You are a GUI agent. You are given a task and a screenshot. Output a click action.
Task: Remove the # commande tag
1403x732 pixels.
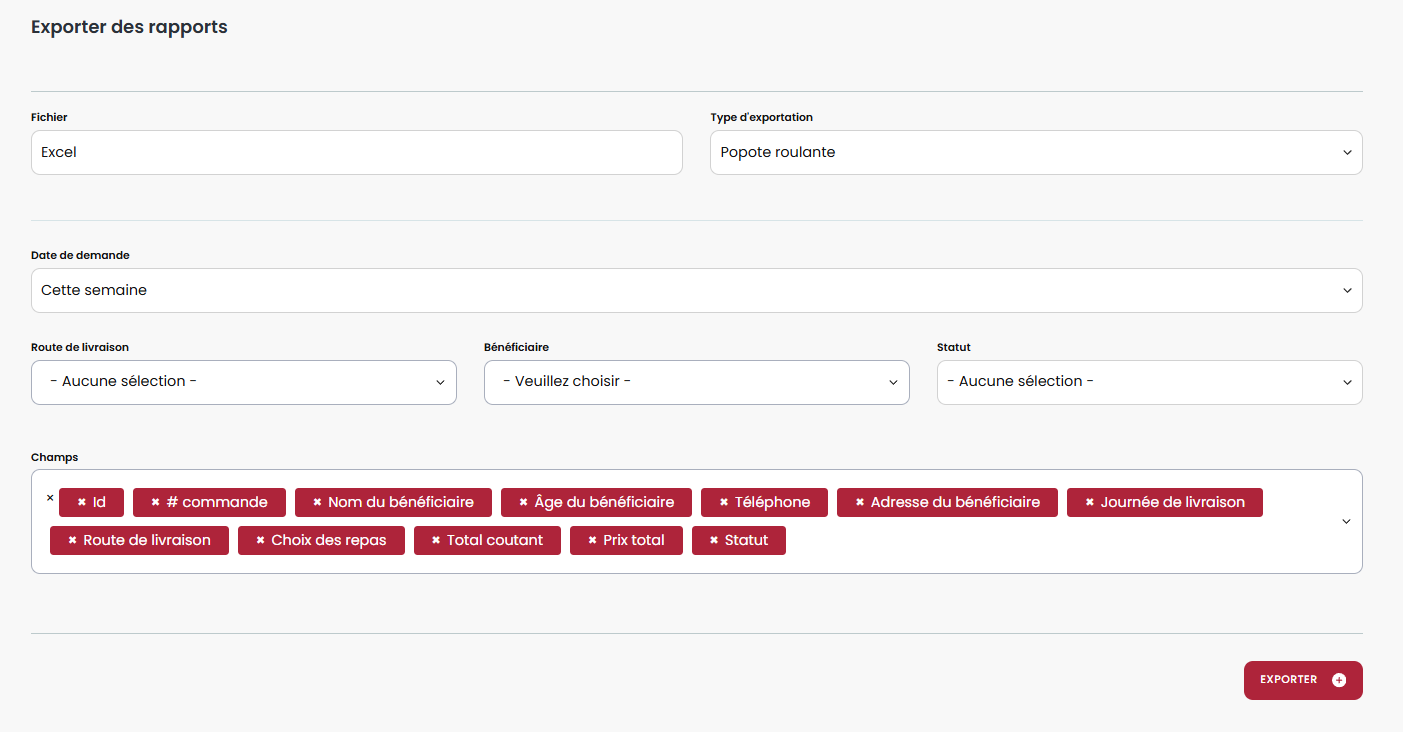[x=155, y=503]
